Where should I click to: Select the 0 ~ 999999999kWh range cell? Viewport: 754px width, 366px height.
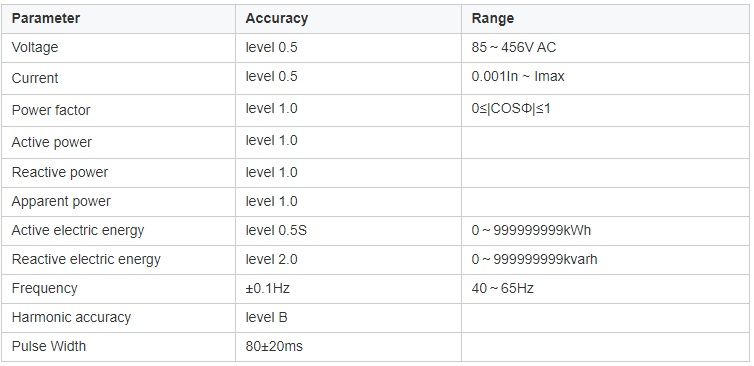[605, 230]
